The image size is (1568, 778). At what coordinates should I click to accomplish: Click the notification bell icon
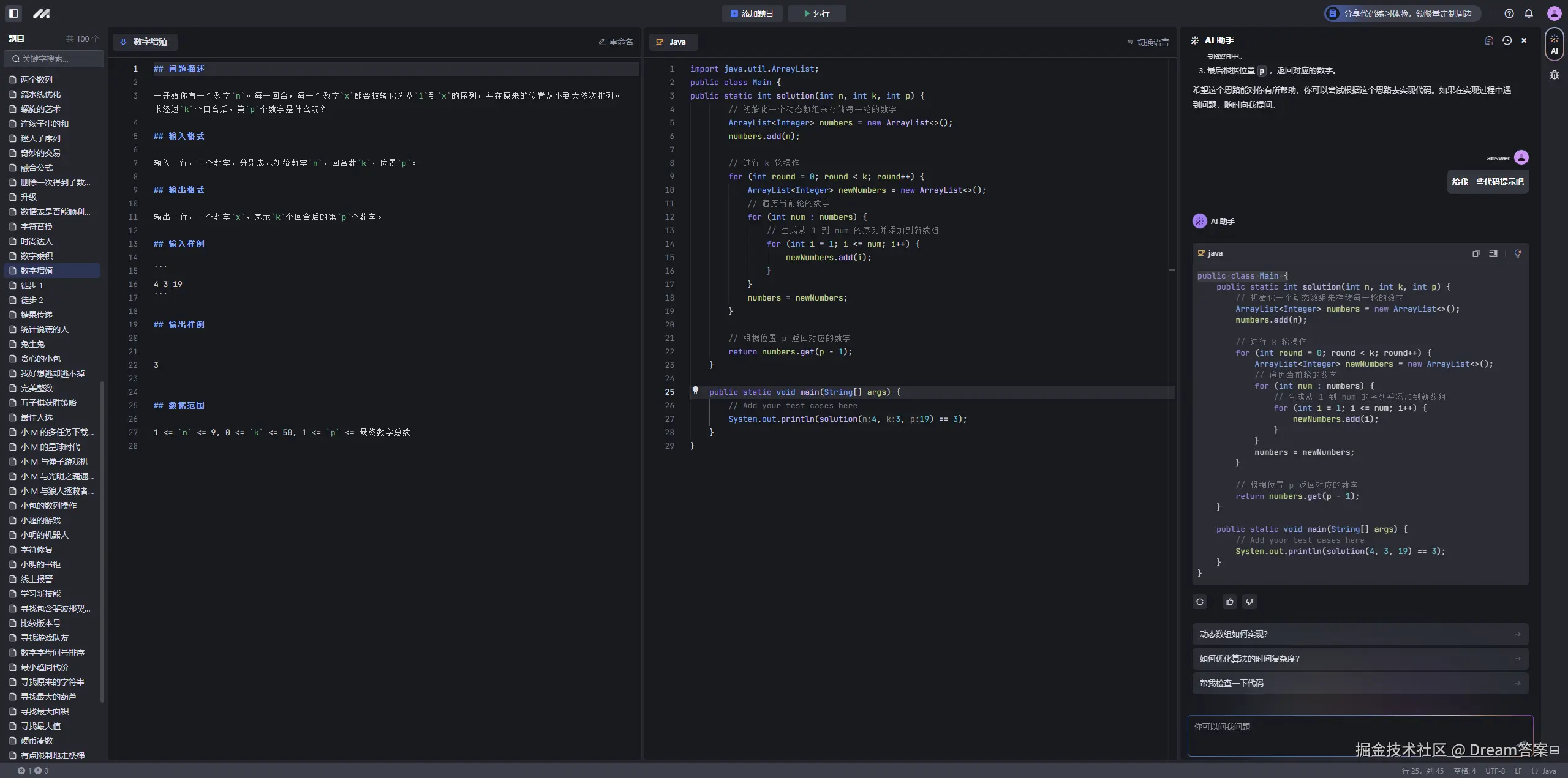click(x=1529, y=13)
